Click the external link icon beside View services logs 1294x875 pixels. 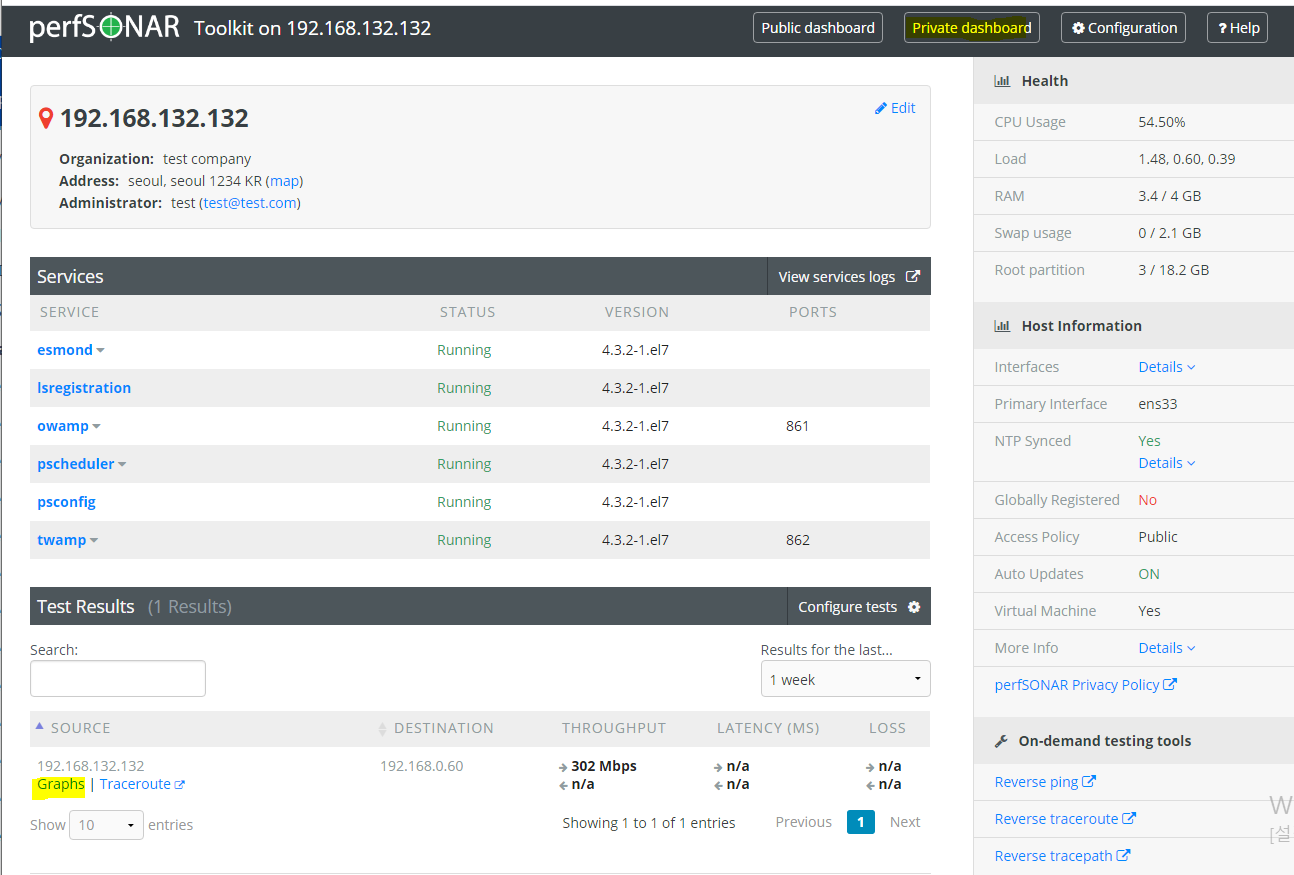click(912, 276)
